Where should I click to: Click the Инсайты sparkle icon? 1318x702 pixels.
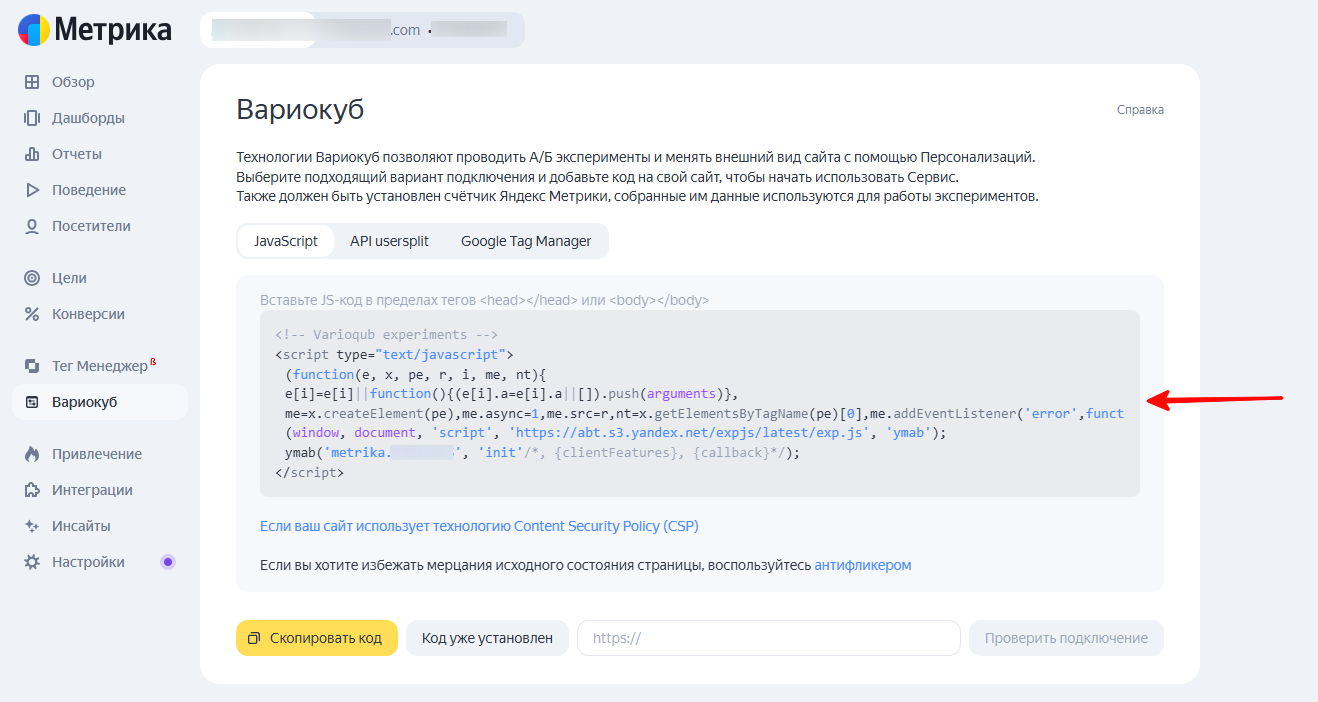click(x=32, y=526)
